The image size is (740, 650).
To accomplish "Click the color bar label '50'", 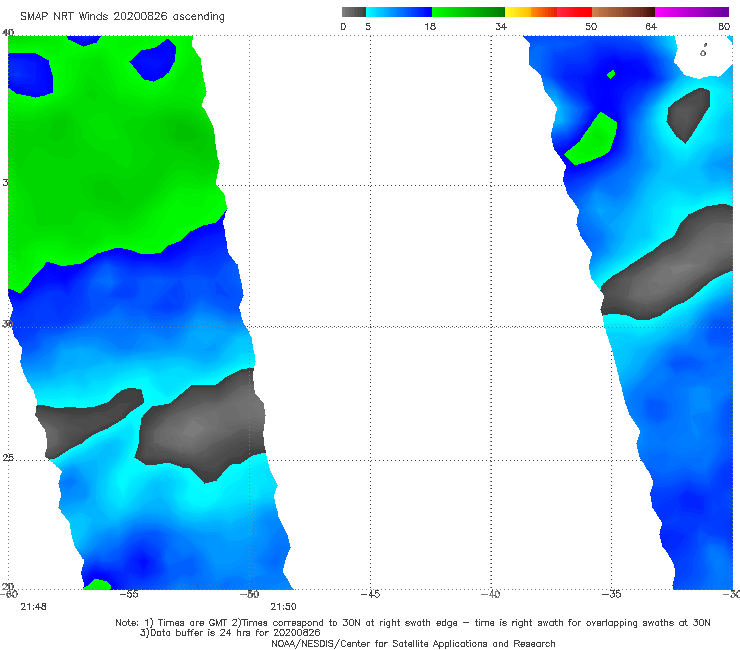I will click(x=591, y=27).
